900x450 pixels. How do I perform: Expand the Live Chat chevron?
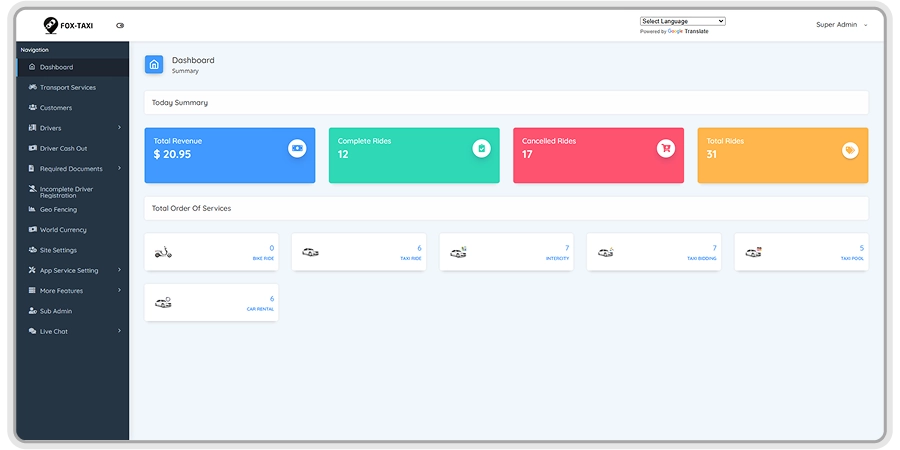click(119, 331)
